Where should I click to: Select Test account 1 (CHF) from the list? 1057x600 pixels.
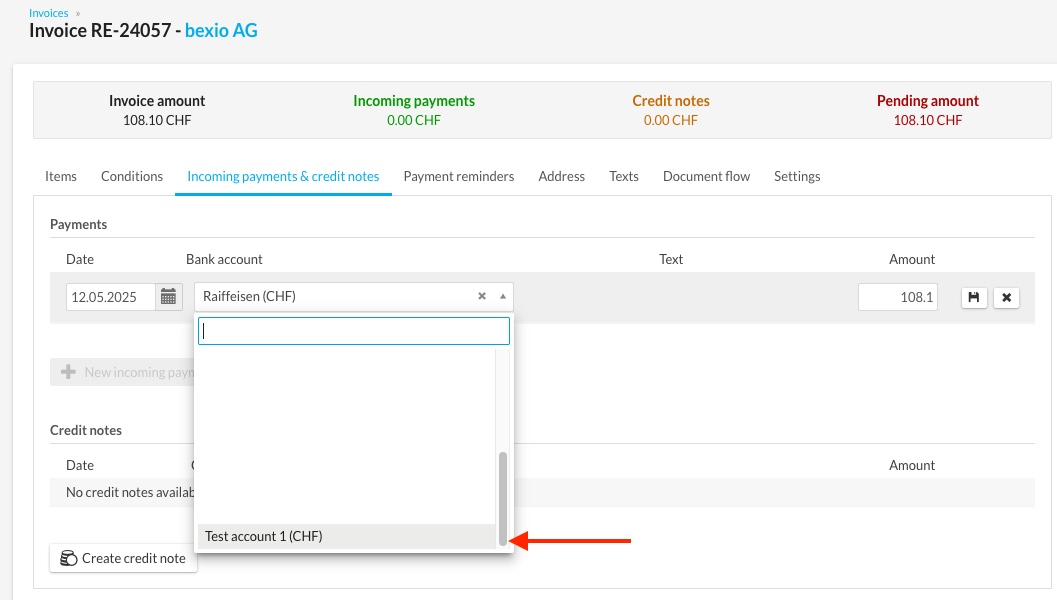(346, 536)
